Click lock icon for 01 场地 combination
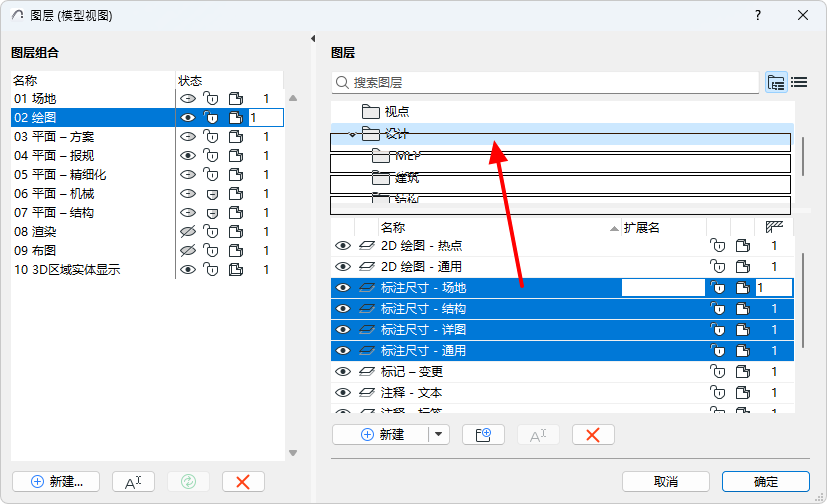This screenshot has width=827, height=504. (x=211, y=99)
